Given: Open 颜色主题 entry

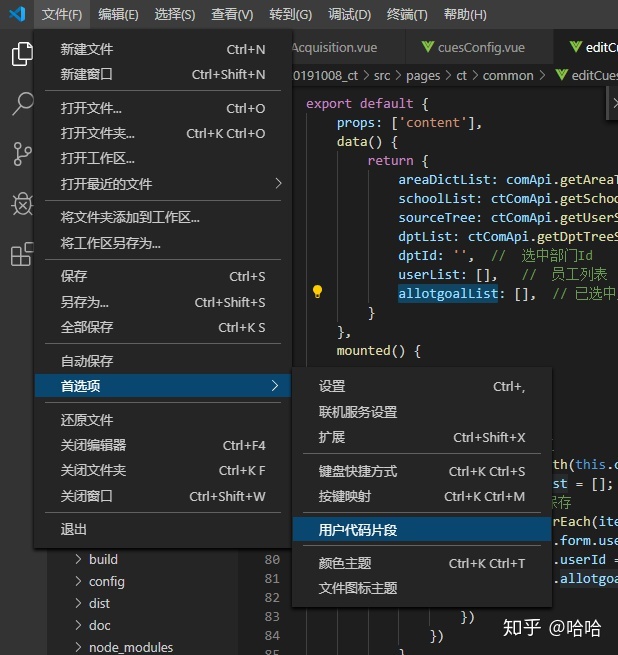Looking at the screenshot, I should pos(422,563).
